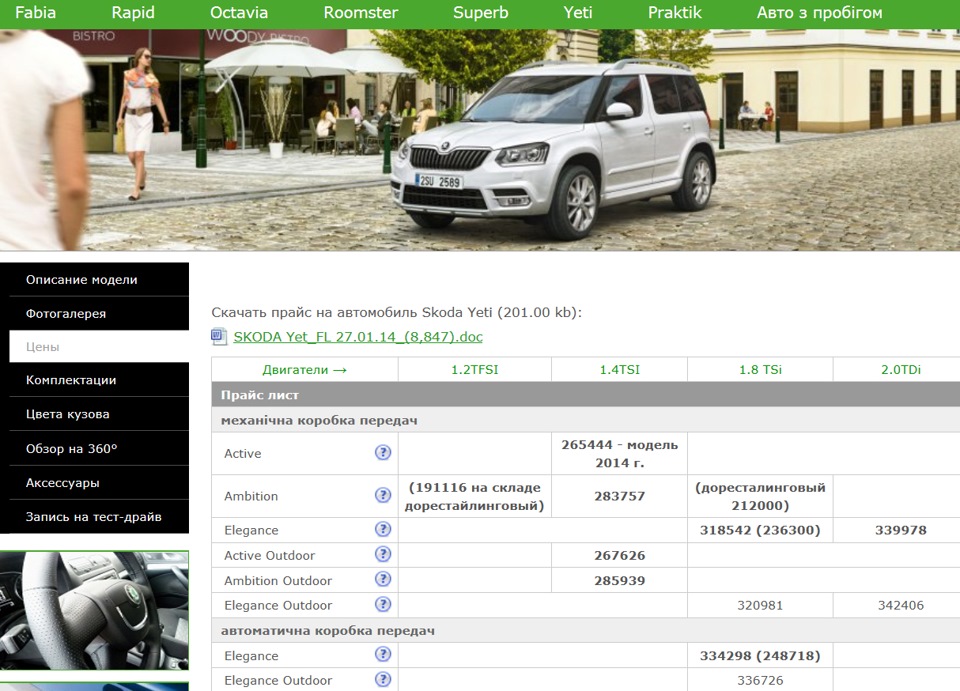
Task: Open Обзор на 360° in sidebar
Action: [x=99, y=449]
